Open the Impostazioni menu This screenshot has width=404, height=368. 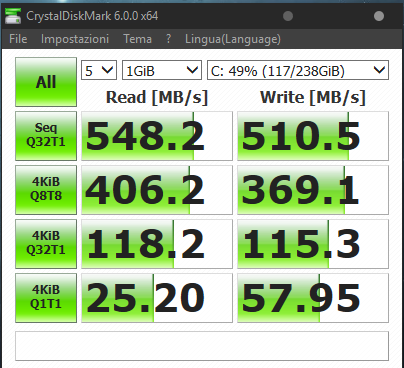pos(75,39)
